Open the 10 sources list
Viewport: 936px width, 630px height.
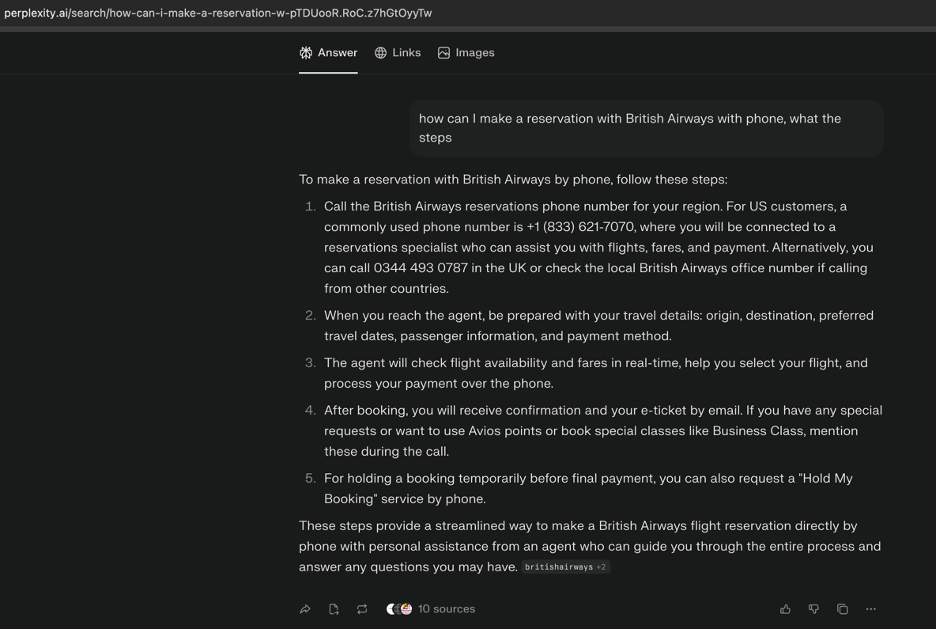(446, 609)
